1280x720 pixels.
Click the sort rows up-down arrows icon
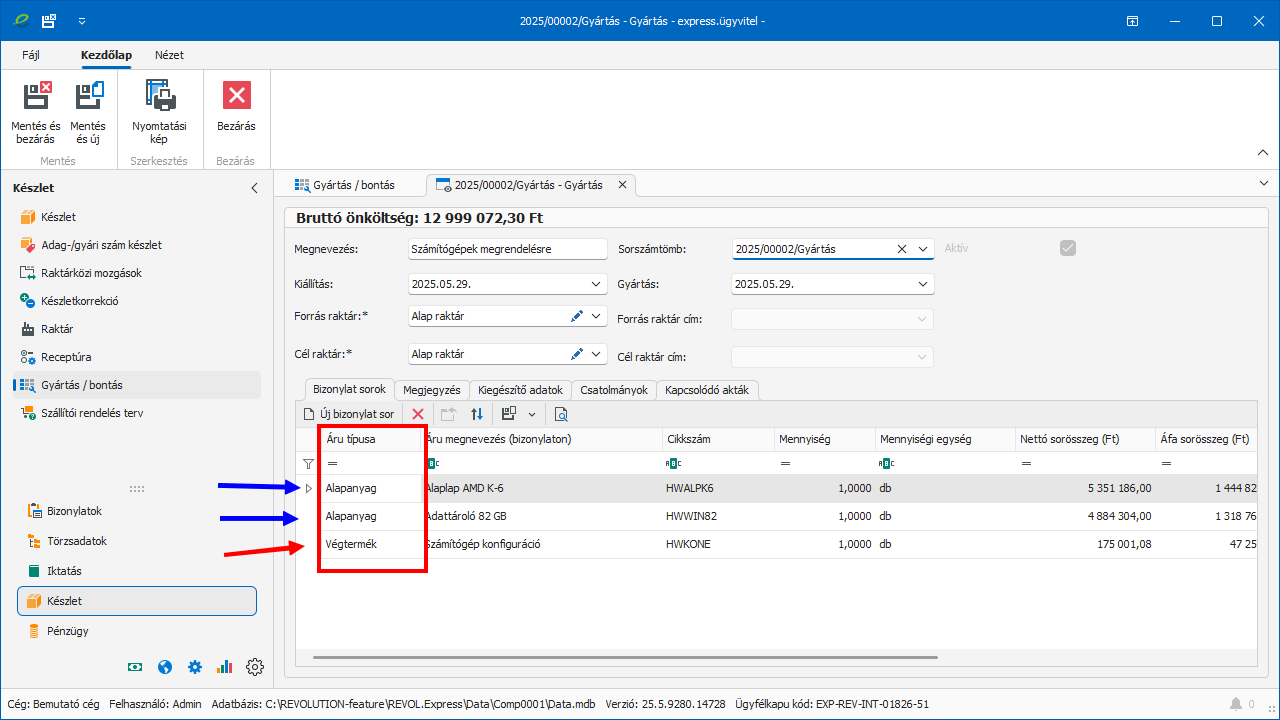[x=477, y=414]
